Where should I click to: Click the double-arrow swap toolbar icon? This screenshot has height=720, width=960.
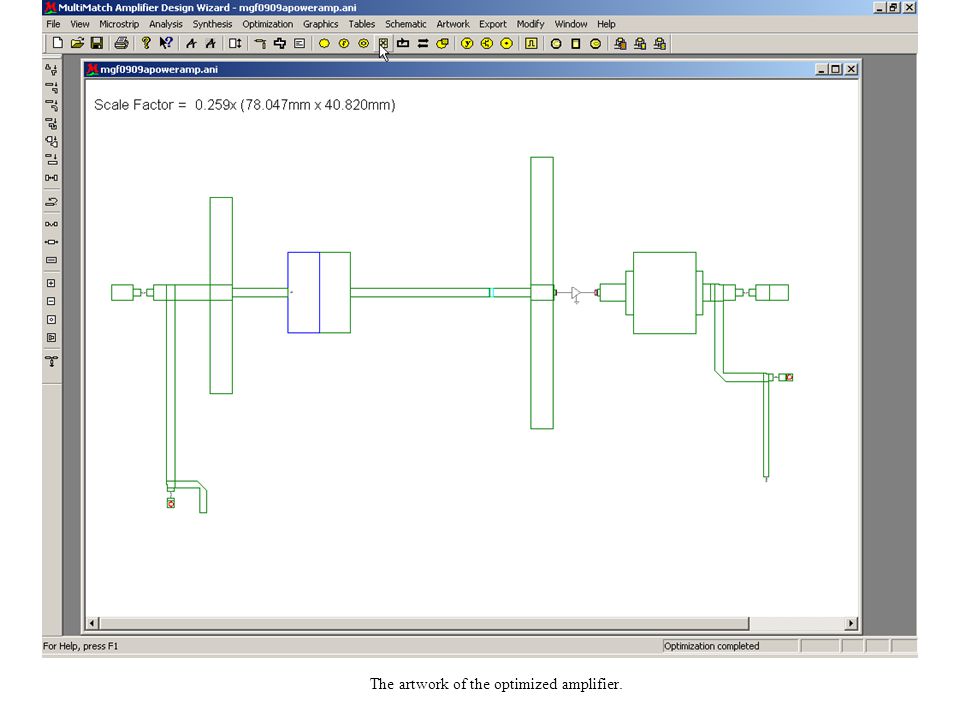[422, 43]
